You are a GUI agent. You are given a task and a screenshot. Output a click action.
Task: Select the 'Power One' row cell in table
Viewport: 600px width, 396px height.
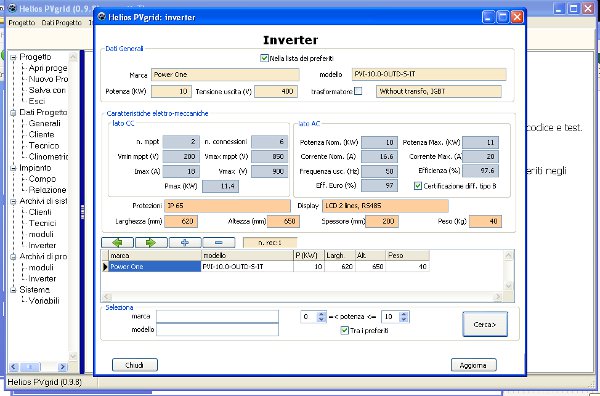tap(155, 267)
